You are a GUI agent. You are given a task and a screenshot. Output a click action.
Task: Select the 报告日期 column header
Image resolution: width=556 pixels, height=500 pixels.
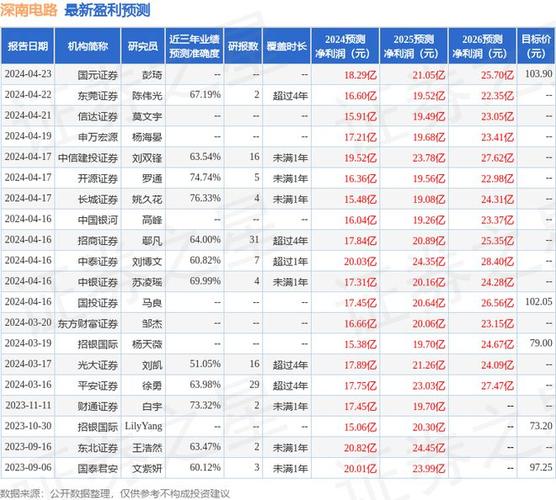28,46
